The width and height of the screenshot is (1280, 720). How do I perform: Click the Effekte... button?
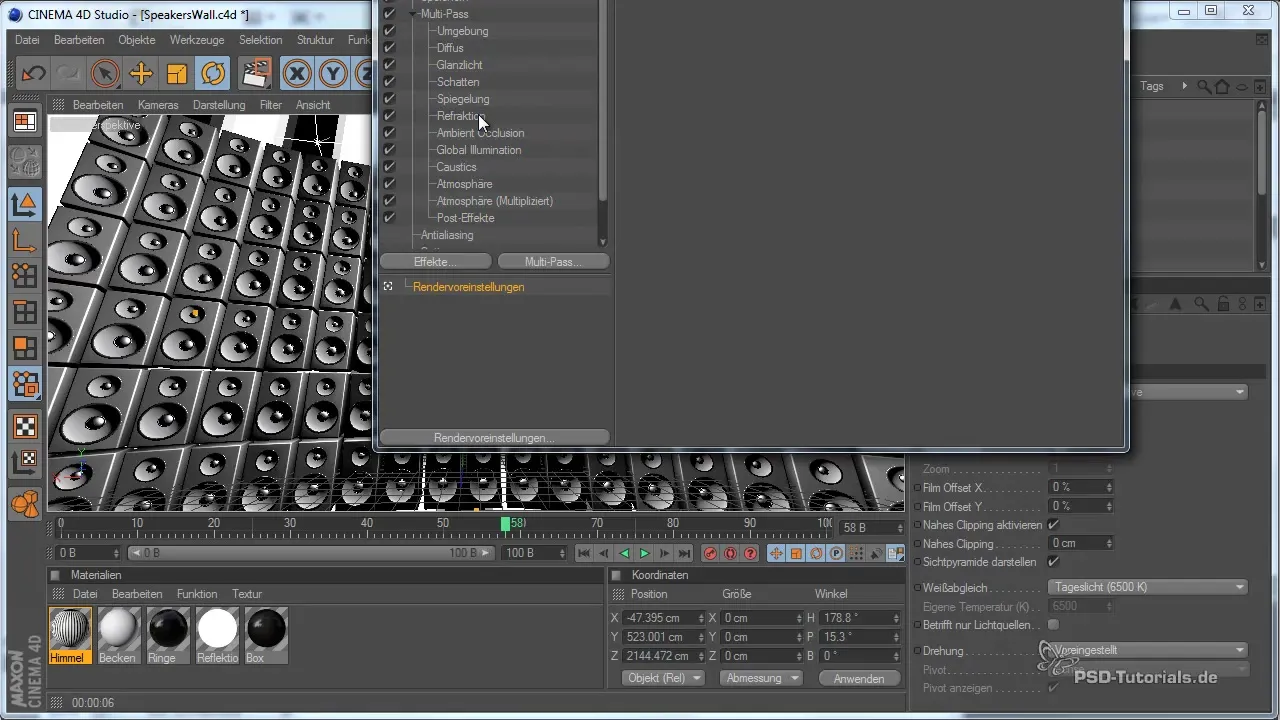pos(435,261)
